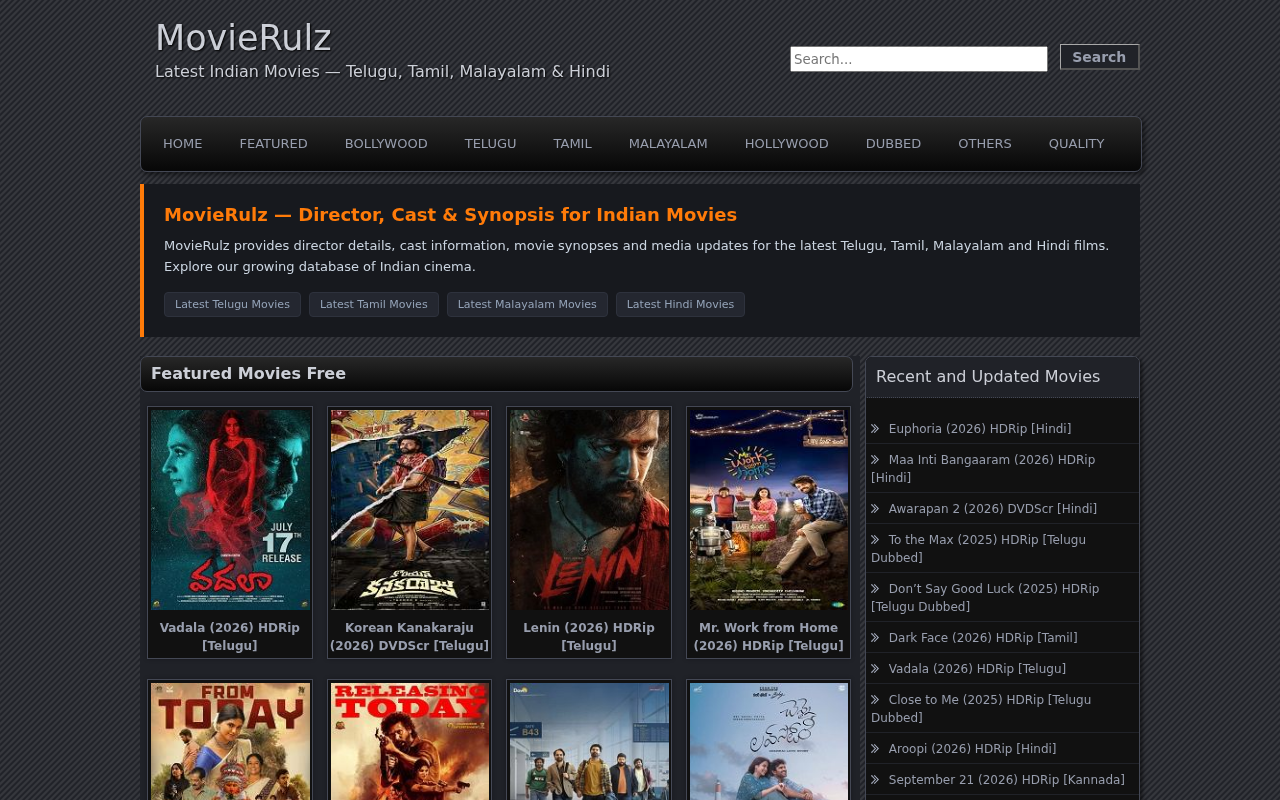Open the Latest Tamil Movies tag

(374, 305)
